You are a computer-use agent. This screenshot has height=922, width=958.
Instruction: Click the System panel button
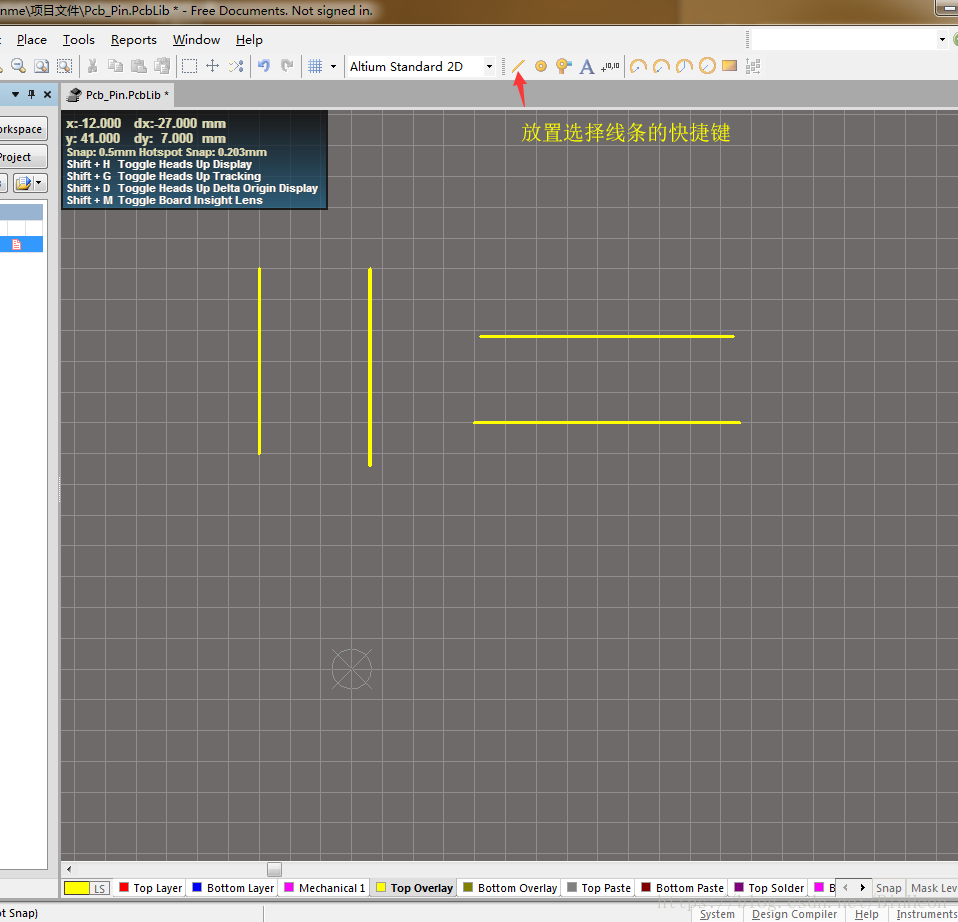(x=717, y=914)
